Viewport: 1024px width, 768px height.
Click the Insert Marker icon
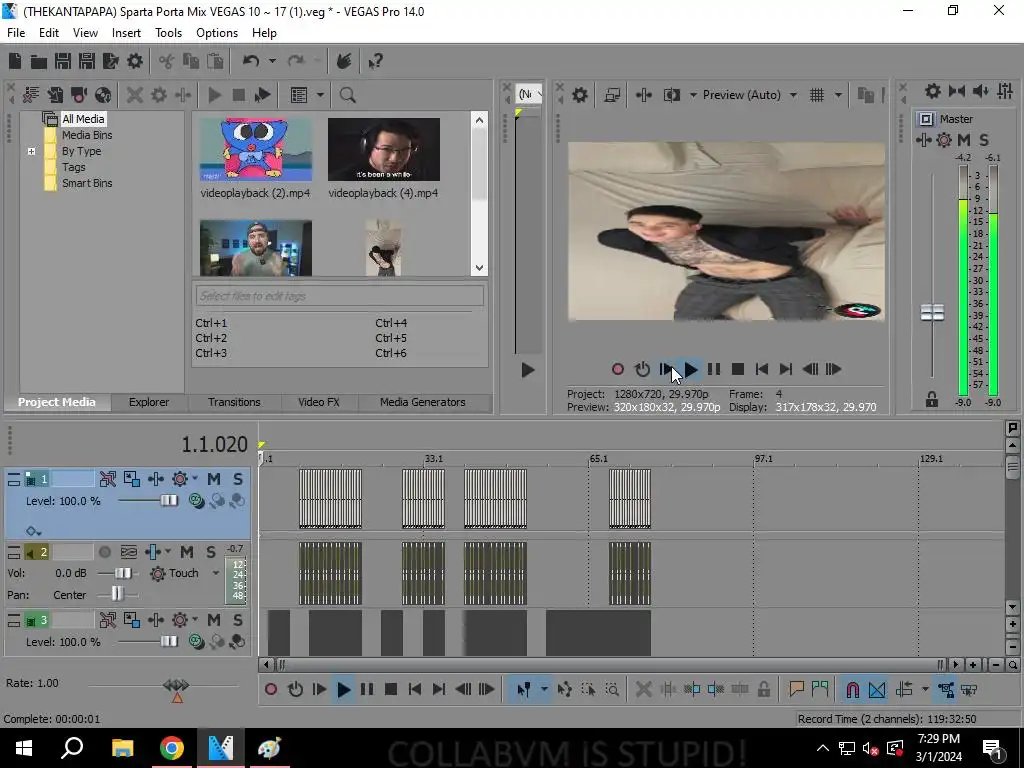796,690
